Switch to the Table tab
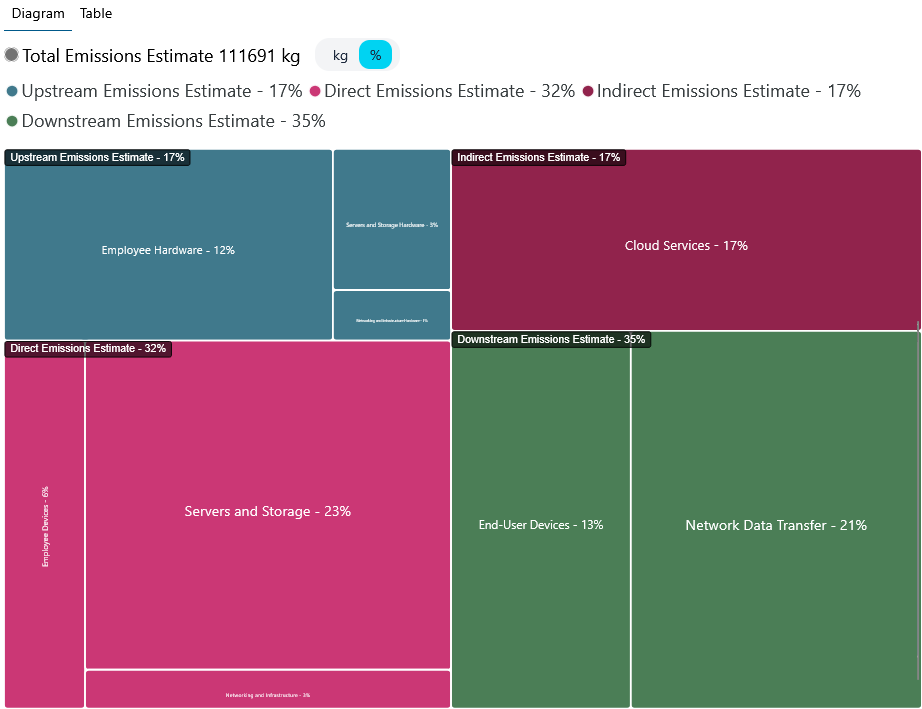 [96, 14]
